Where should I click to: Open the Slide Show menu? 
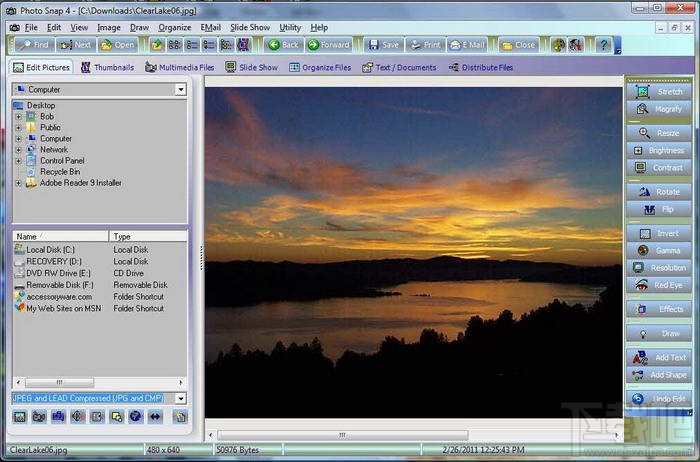click(x=250, y=28)
